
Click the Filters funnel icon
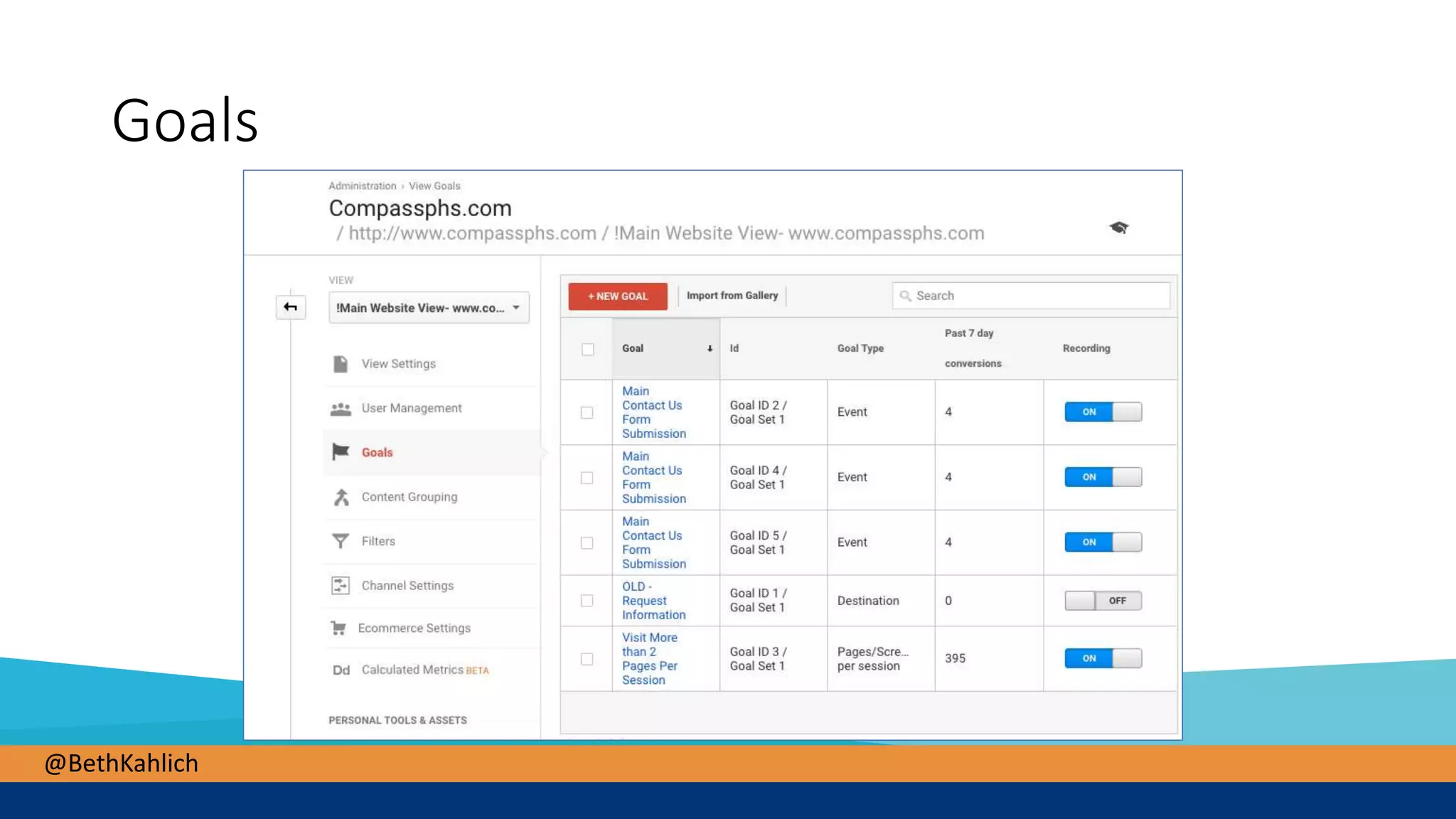[x=341, y=541]
